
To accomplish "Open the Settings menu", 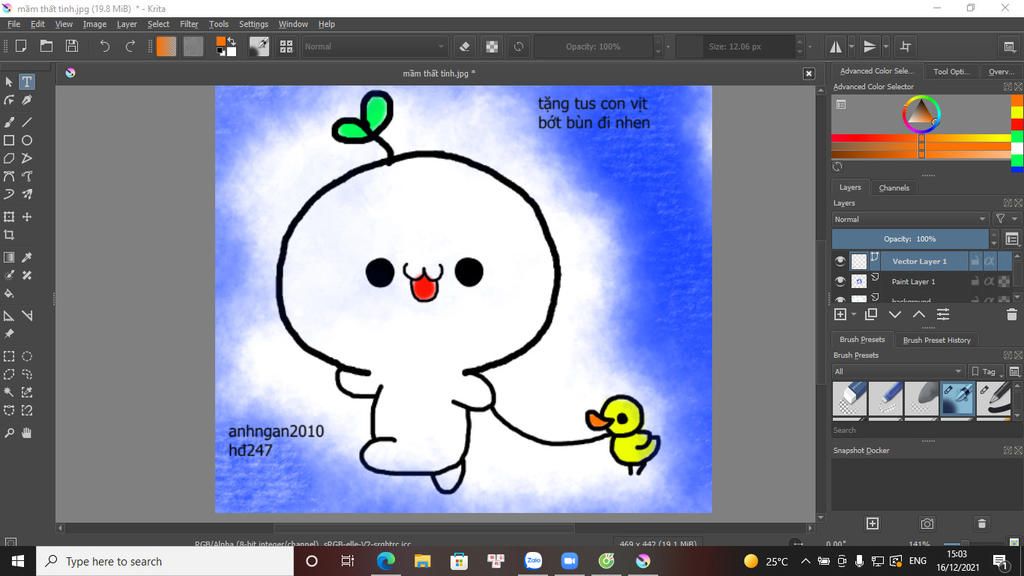I will pyautogui.click(x=253, y=24).
